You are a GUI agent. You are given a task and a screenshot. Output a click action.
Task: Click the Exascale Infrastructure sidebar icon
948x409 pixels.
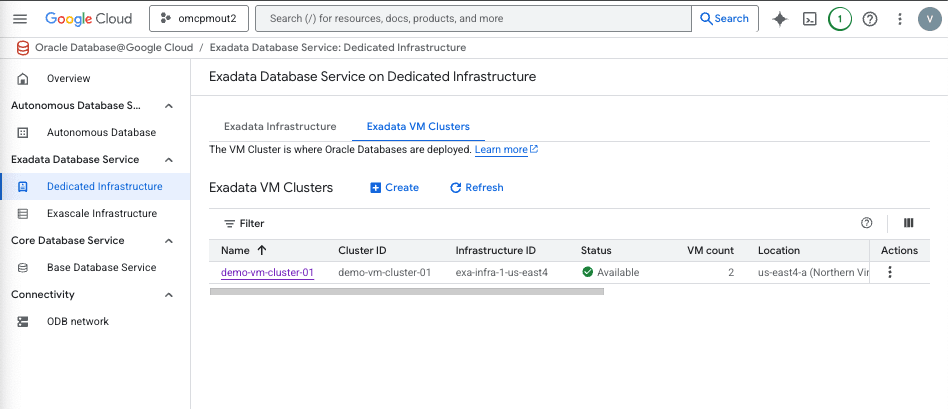(23, 214)
